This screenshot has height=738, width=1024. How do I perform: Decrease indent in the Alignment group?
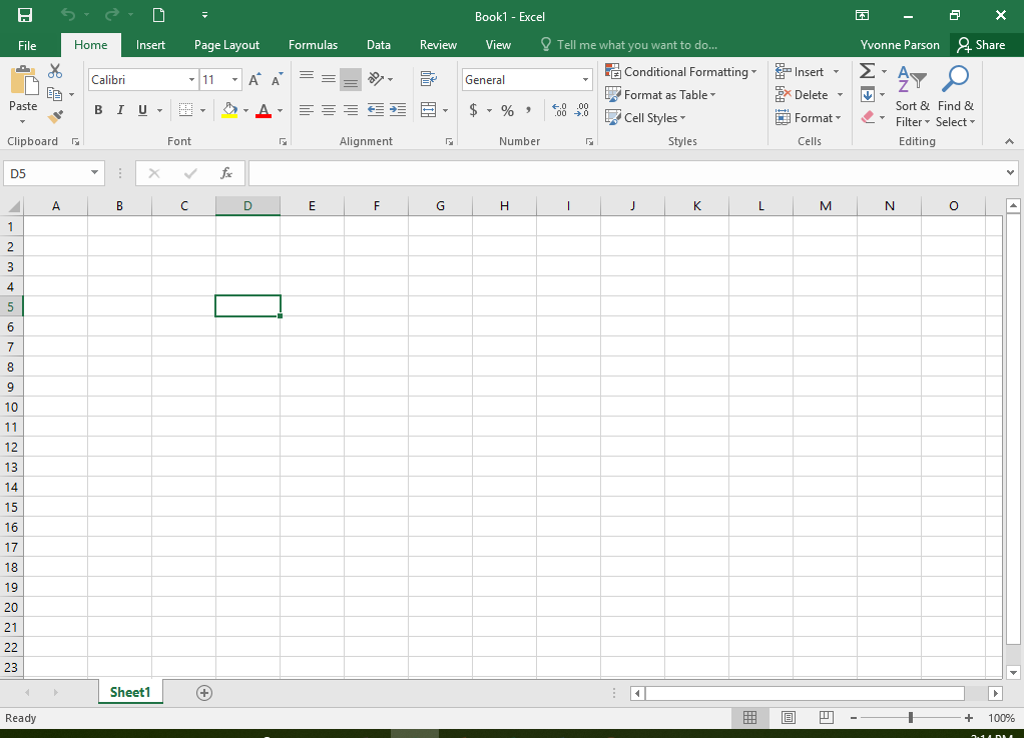(x=376, y=110)
